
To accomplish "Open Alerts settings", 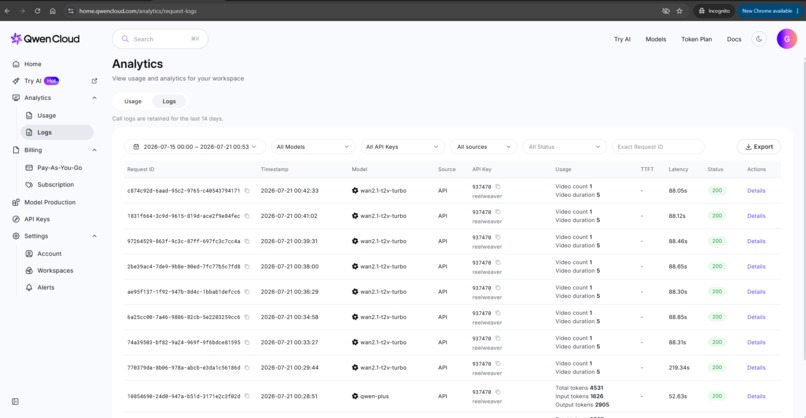I will tap(45, 287).
